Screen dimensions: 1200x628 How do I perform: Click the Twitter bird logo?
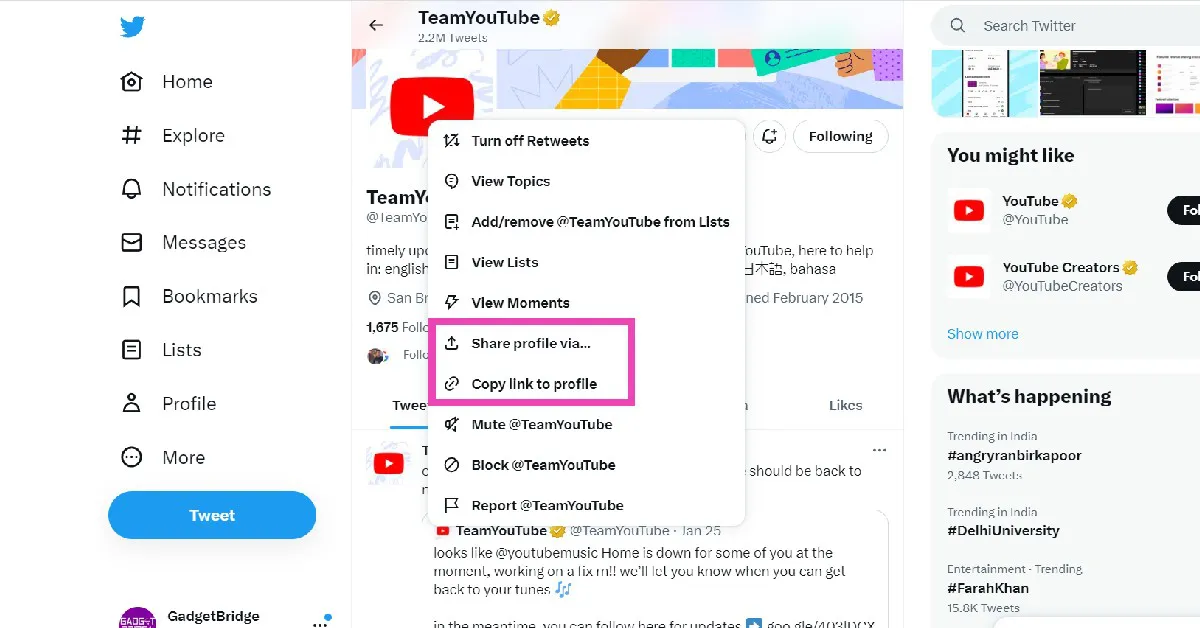click(x=133, y=27)
